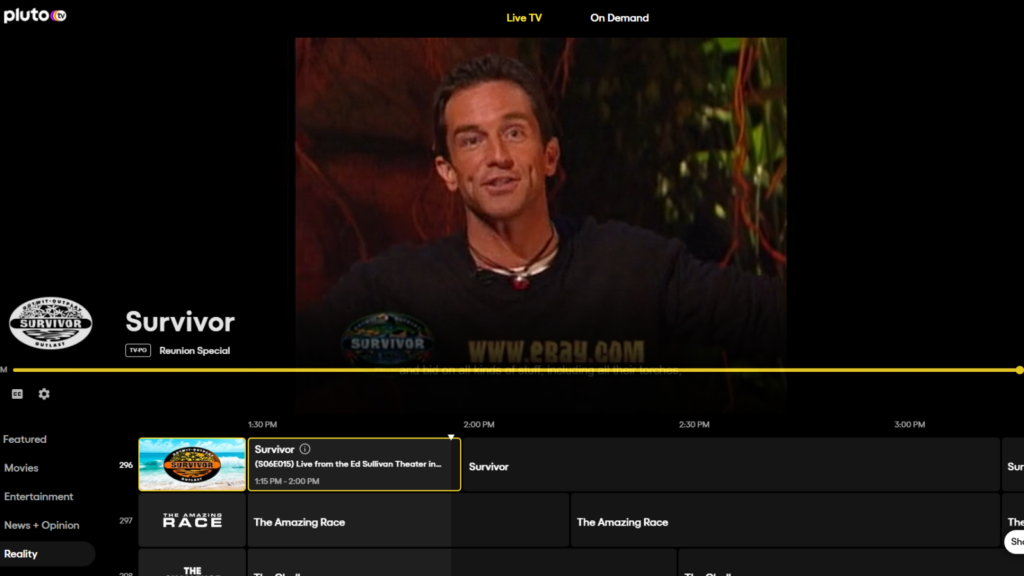Viewport: 1024px width, 576px height.
Task: Click the round Survivor channel logo
Action: pyautogui.click(x=50, y=323)
